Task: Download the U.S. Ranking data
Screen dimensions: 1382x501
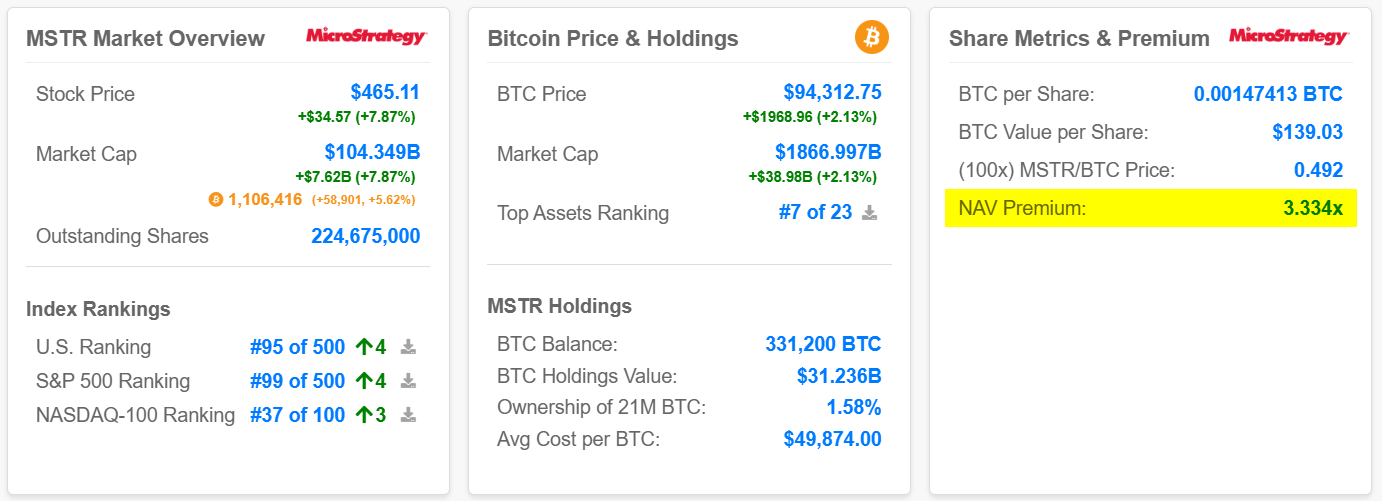Action: tap(408, 347)
